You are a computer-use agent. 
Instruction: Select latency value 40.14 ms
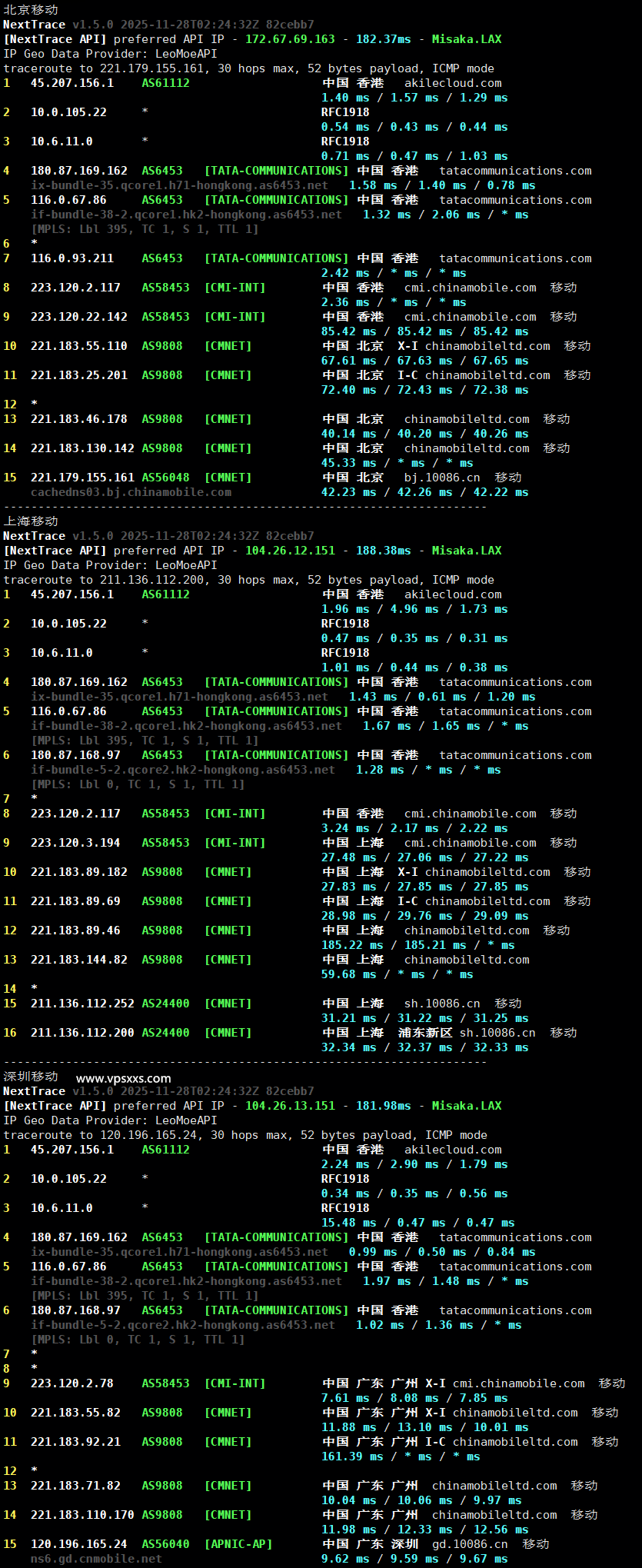tap(349, 434)
